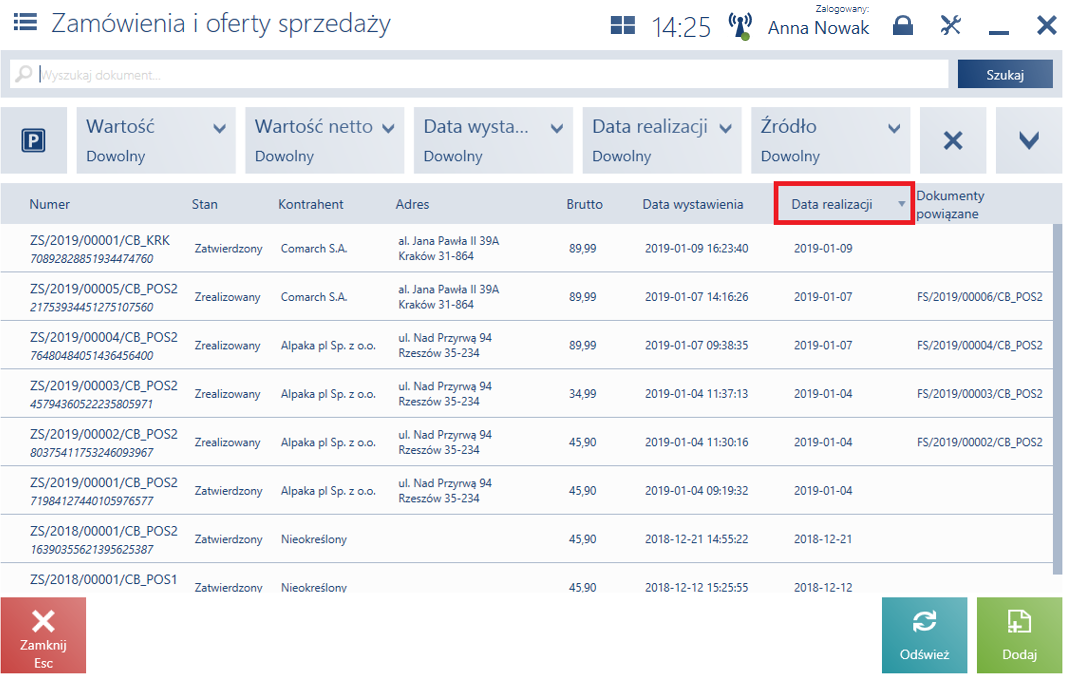The height and width of the screenshot is (675, 1067).
Task: Open the hamburger menu icon
Action: (25, 22)
